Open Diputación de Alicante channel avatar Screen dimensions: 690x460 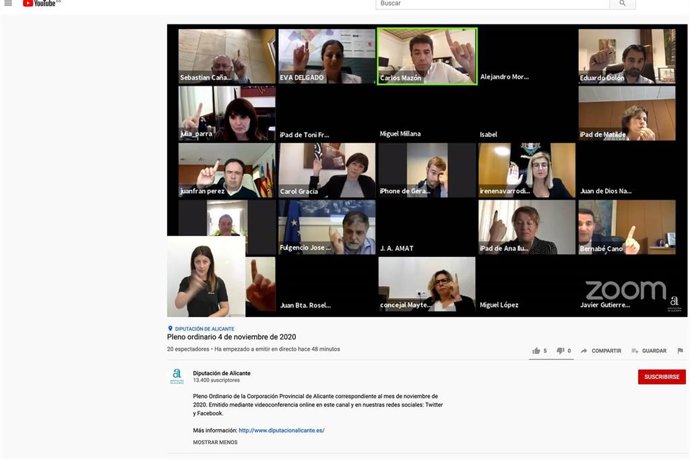click(177, 377)
